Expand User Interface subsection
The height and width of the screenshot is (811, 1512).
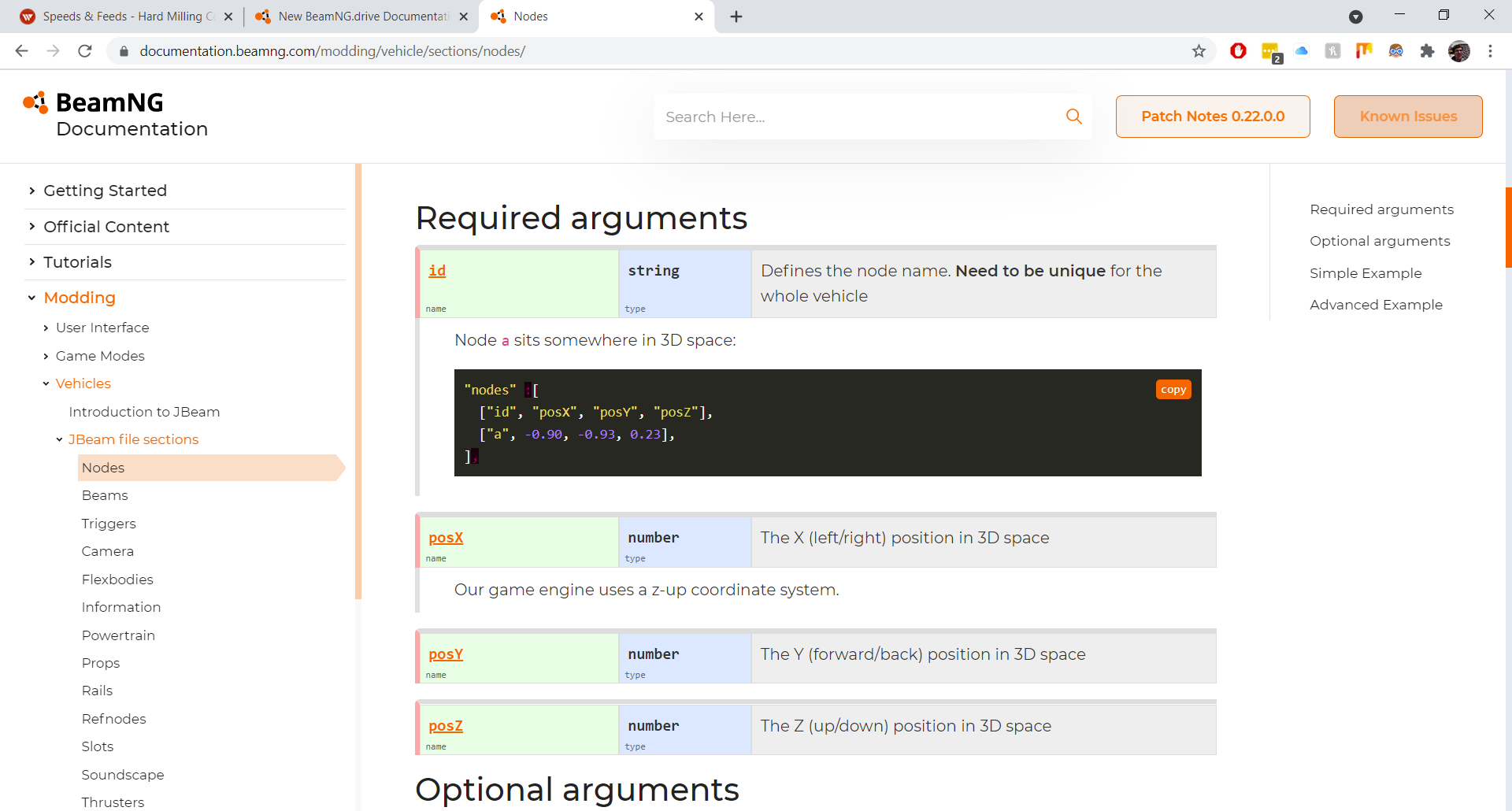[x=102, y=328]
